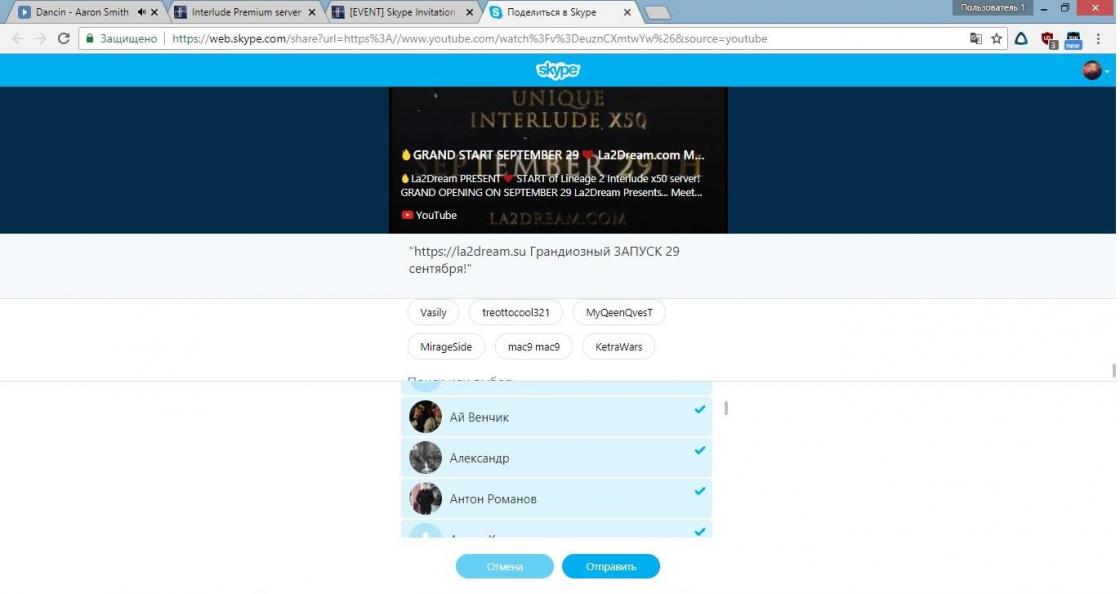The height and width of the screenshot is (594, 1120).
Task: Click the contact list scrollbar
Action: click(726, 408)
